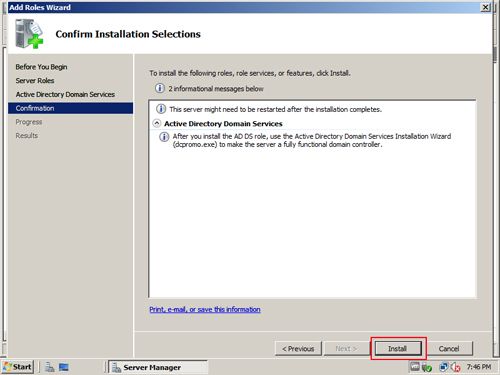
Task: Switch to Server Manager taskbar button
Action: (x=158, y=367)
